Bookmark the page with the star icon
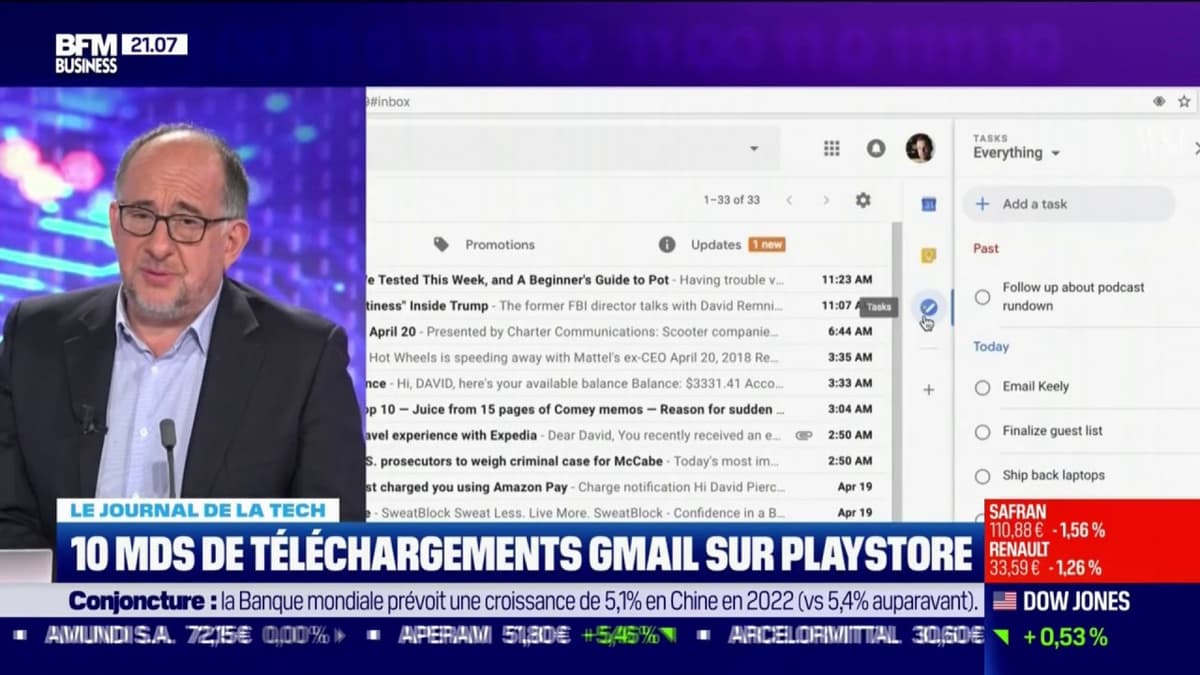The width and height of the screenshot is (1200, 675). pos(1184,101)
